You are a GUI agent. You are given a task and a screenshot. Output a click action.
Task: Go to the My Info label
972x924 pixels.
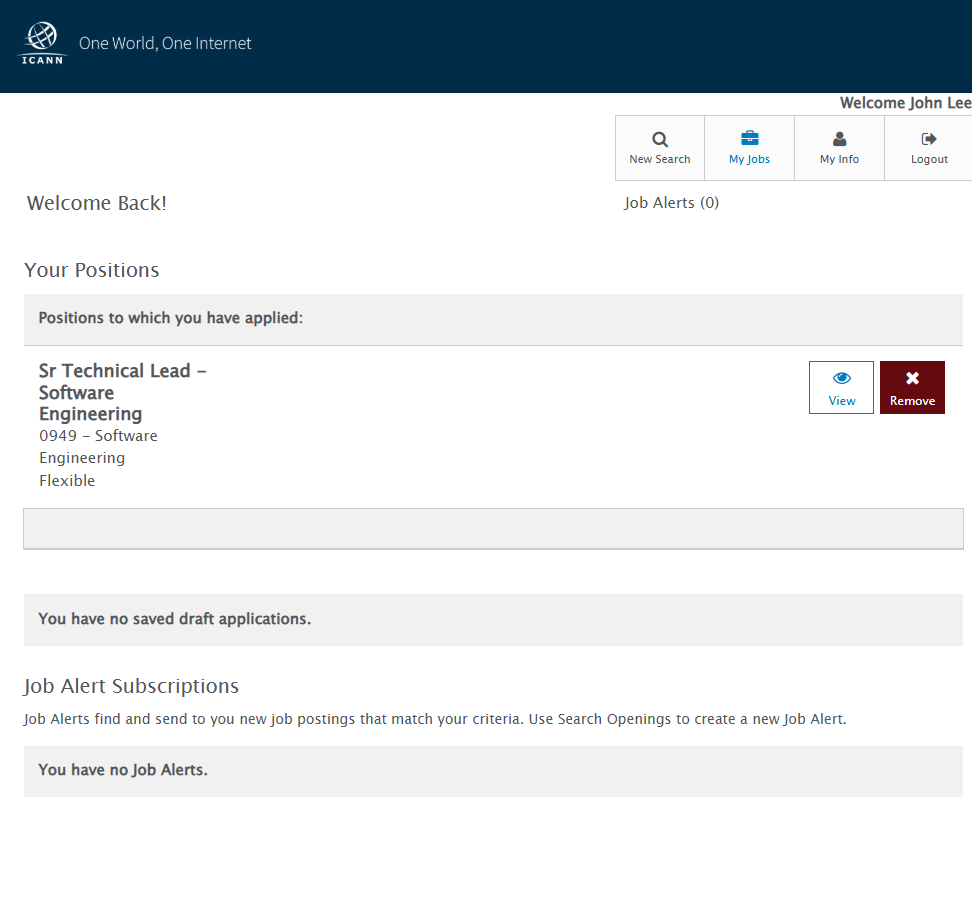(840, 160)
